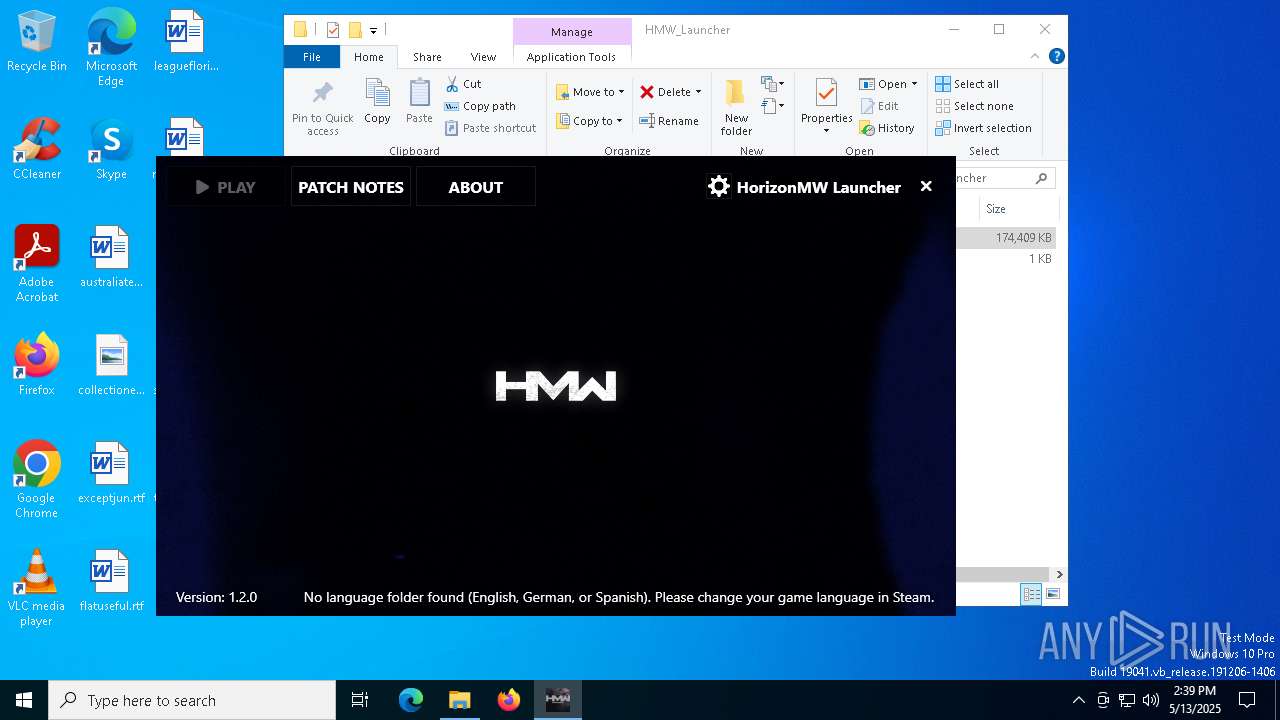
Task: Expand the New item dropdown
Action: (x=772, y=84)
